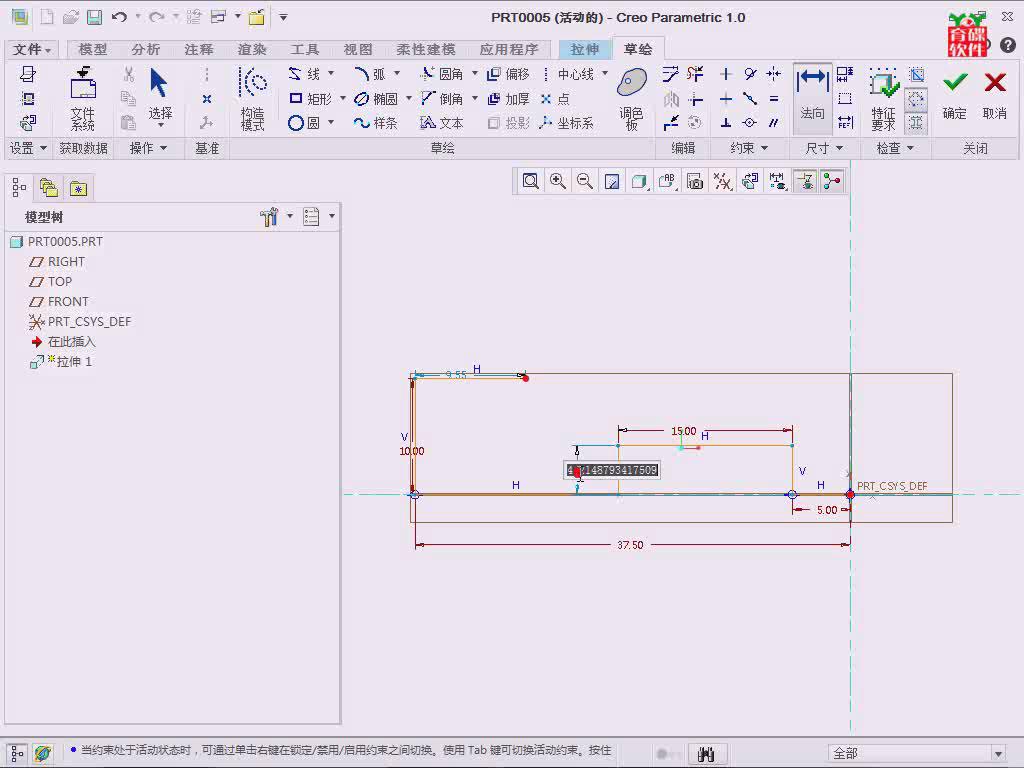This screenshot has height=768, width=1024.
Task: Switch to the Model (模型) ribbon tab
Action: (x=93, y=50)
